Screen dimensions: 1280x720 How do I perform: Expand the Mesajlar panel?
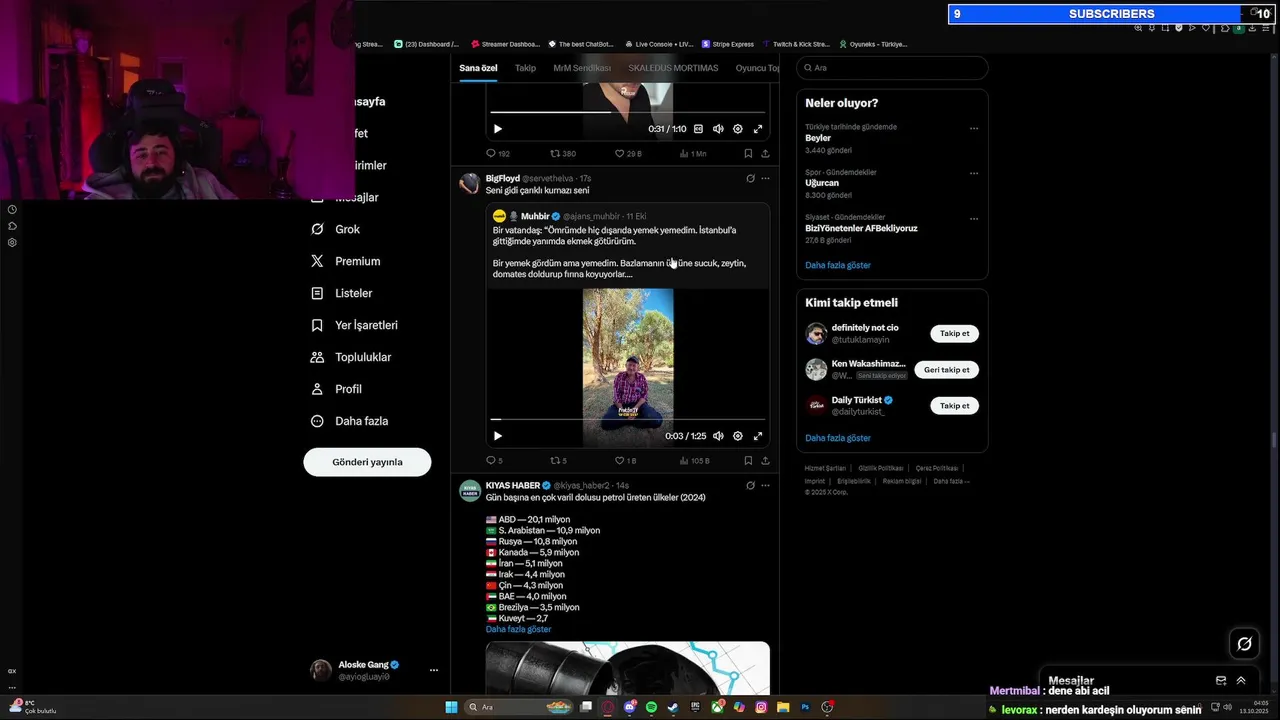[x=1241, y=680]
